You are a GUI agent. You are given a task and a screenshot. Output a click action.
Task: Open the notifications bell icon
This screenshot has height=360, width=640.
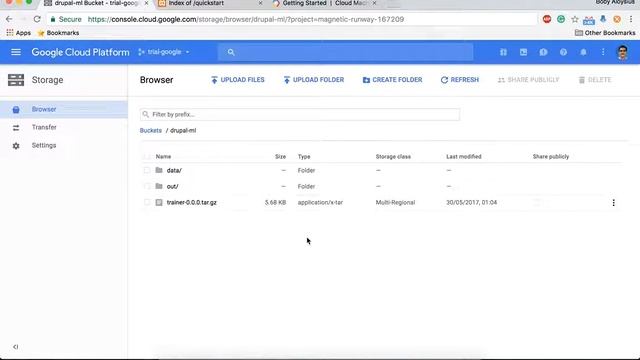583,52
